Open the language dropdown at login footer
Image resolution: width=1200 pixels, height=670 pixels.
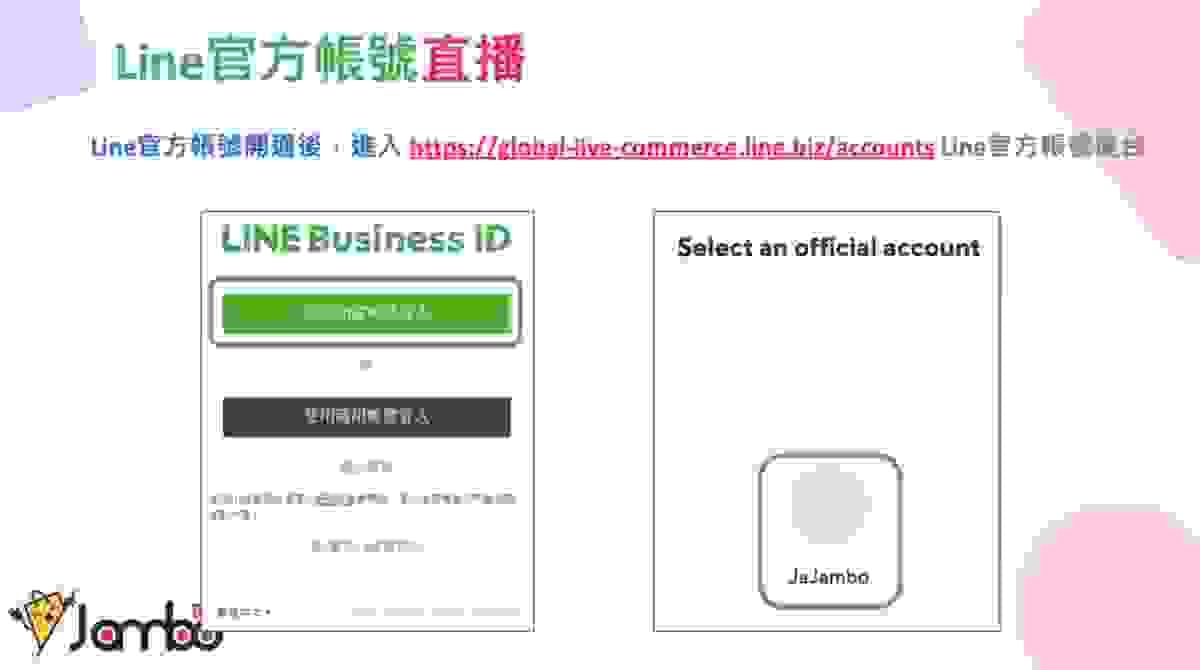[x=244, y=611]
